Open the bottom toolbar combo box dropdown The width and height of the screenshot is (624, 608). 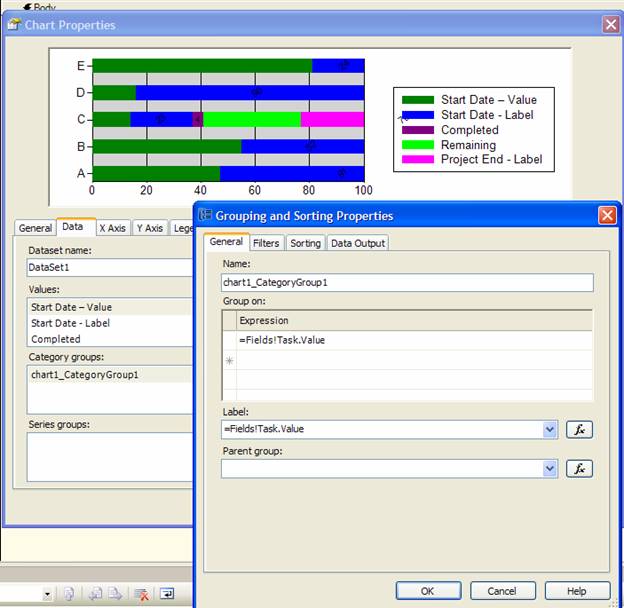(x=47, y=594)
